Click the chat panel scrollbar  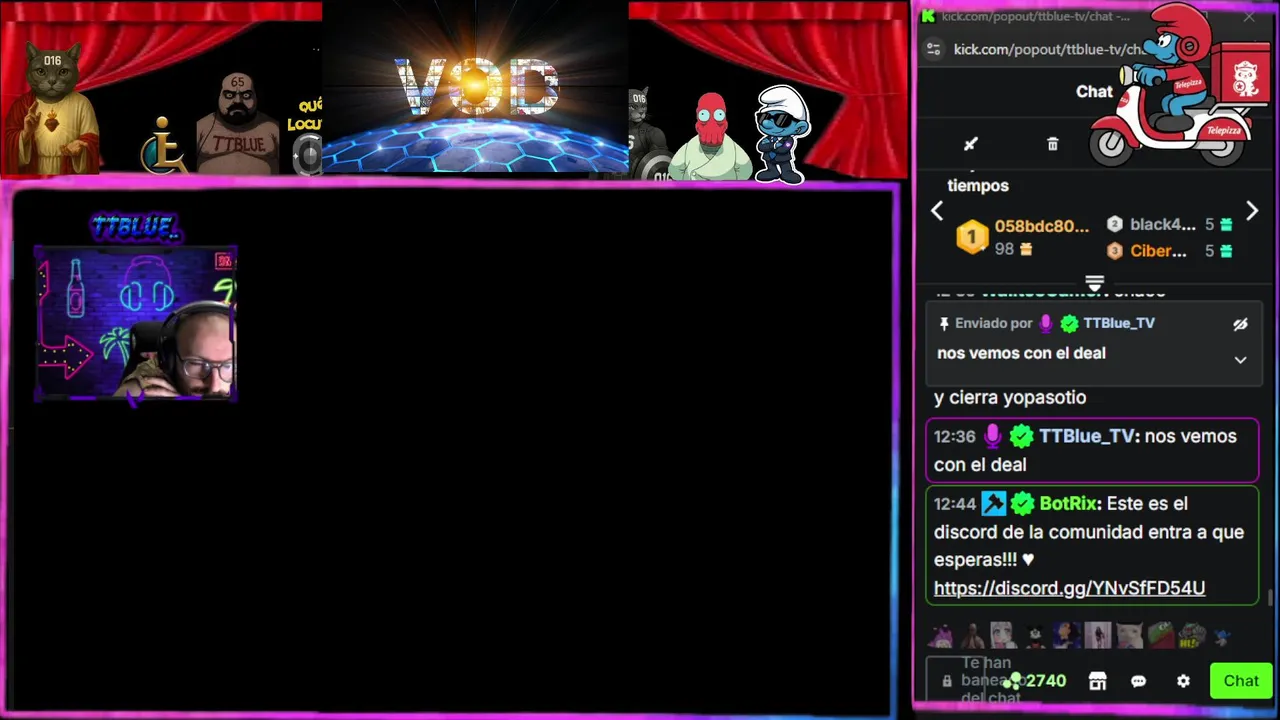pos(1271,598)
